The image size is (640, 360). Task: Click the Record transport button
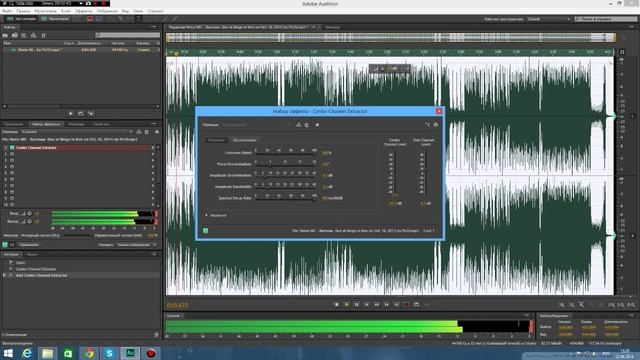click(x=407, y=304)
